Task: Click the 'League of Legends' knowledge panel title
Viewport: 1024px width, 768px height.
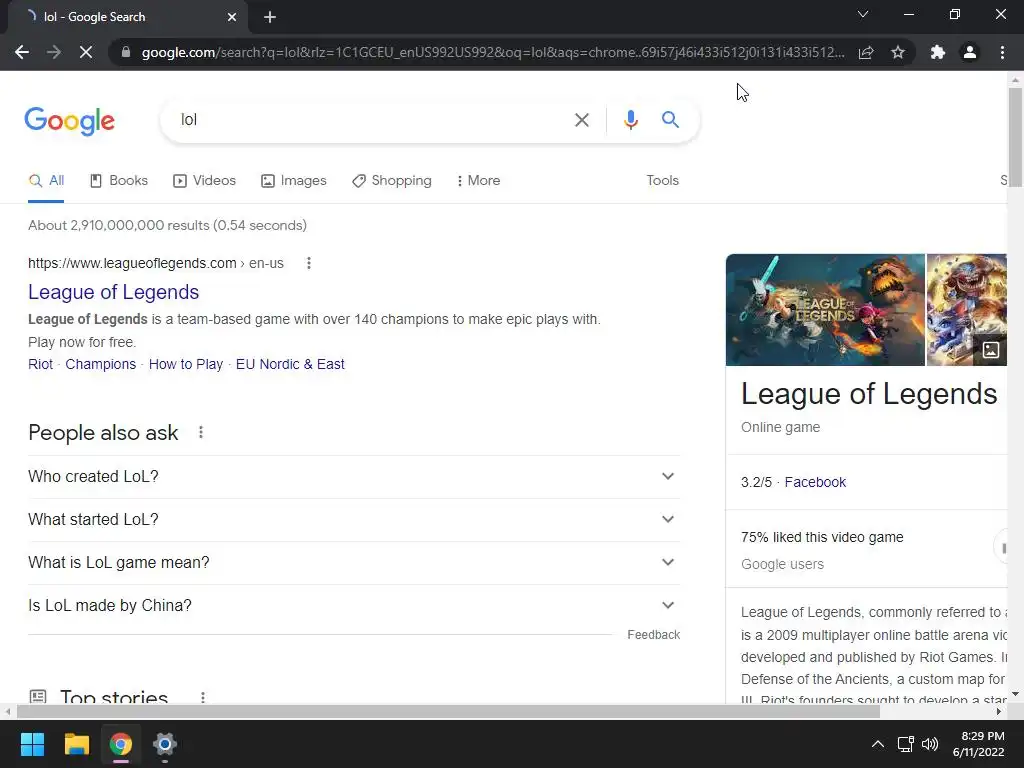Action: (x=869, y=394)
